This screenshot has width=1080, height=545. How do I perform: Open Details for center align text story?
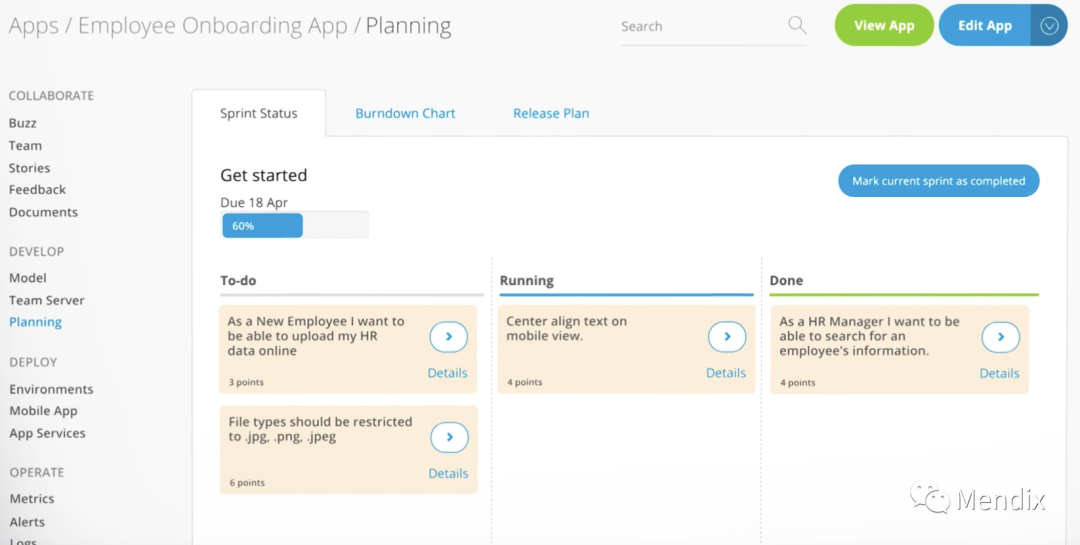coord(726,373)
